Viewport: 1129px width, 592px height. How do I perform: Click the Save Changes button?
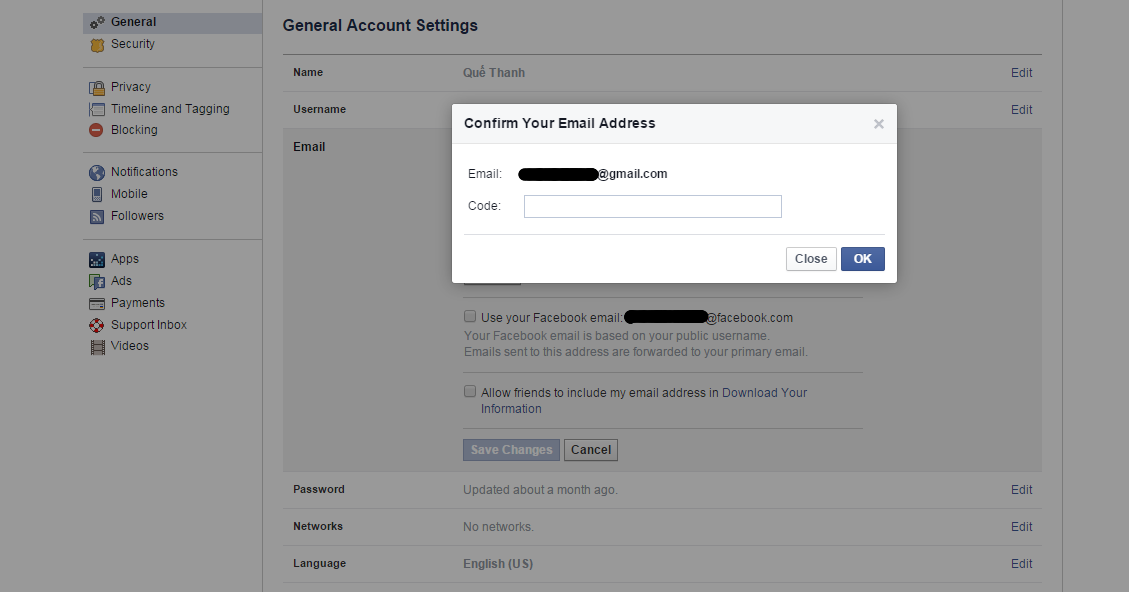(511, 450)
